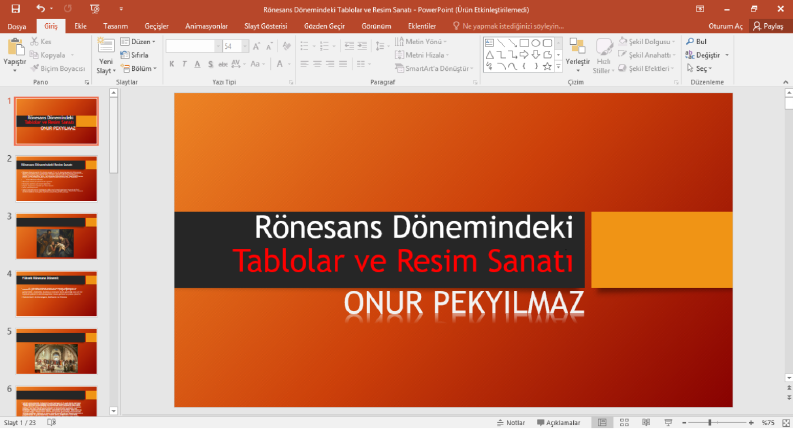Click the Yerleştir arrange button
Viewport: 793px width, 446px height.
tap(578, 55)
